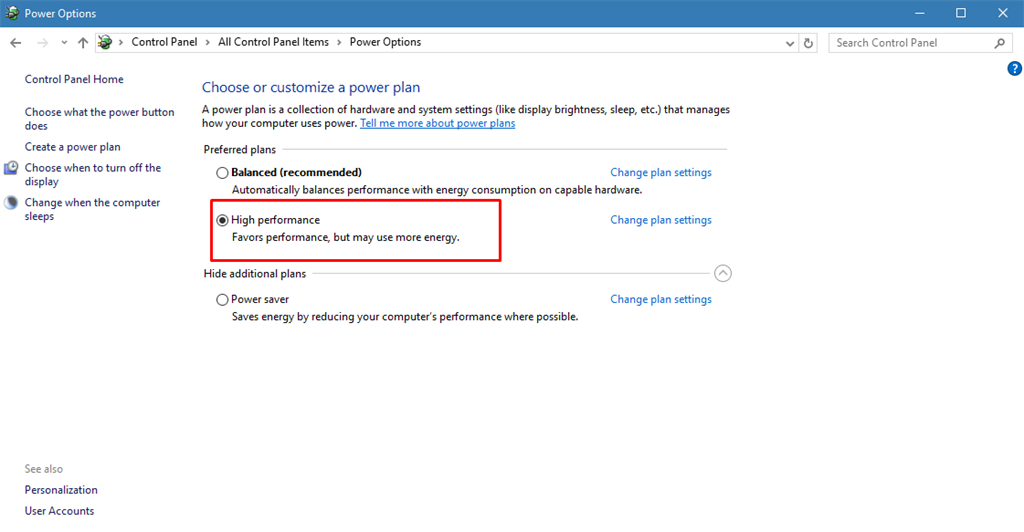The height and width of the screenshot is (532, 1024).
Task: Click the search magnifier icon
Action: [x=999, y=43]
